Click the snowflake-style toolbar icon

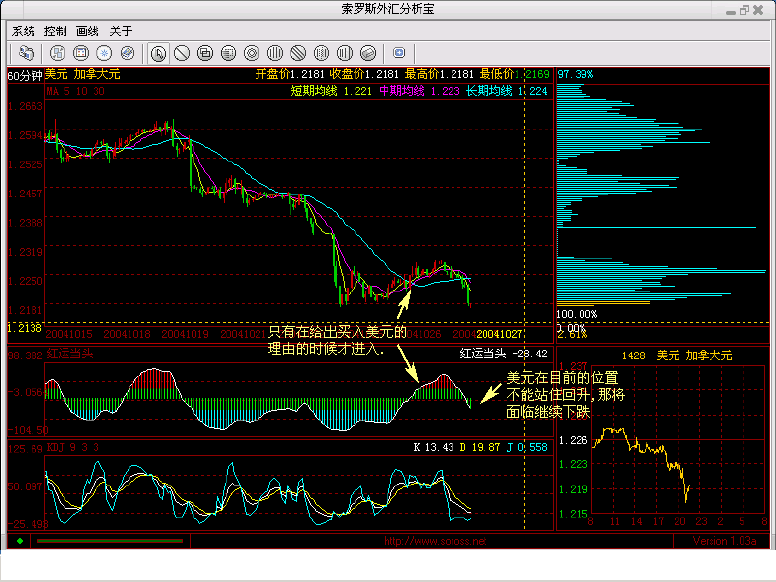[104, 52]
